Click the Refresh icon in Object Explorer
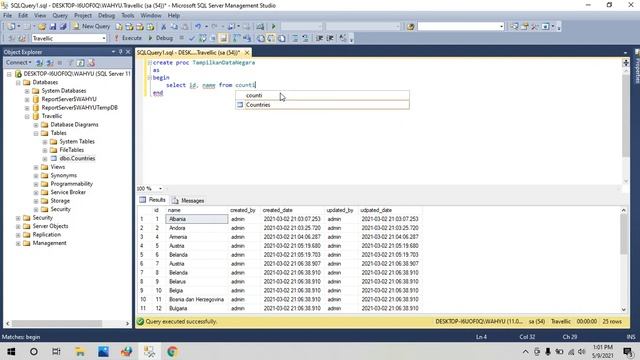 [x=80, y=62]
